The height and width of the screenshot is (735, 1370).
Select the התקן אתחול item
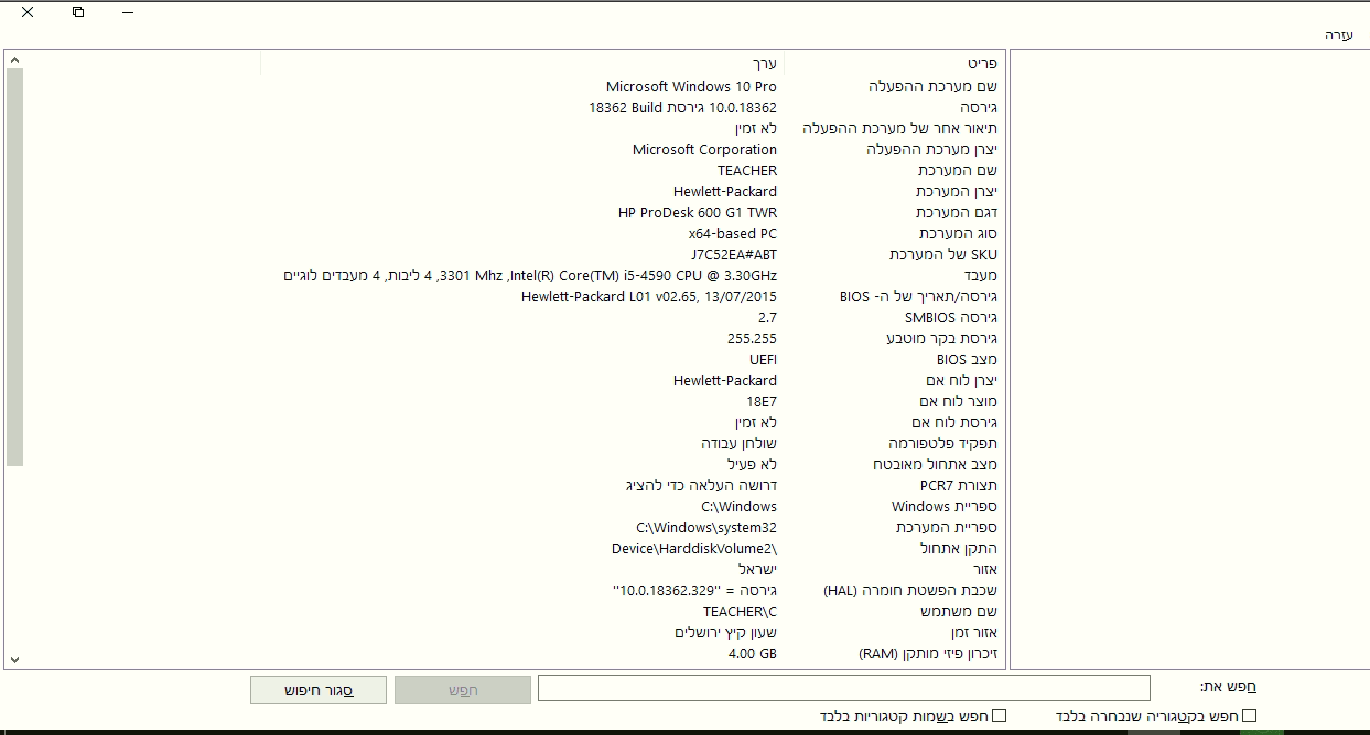pos(958,549)
